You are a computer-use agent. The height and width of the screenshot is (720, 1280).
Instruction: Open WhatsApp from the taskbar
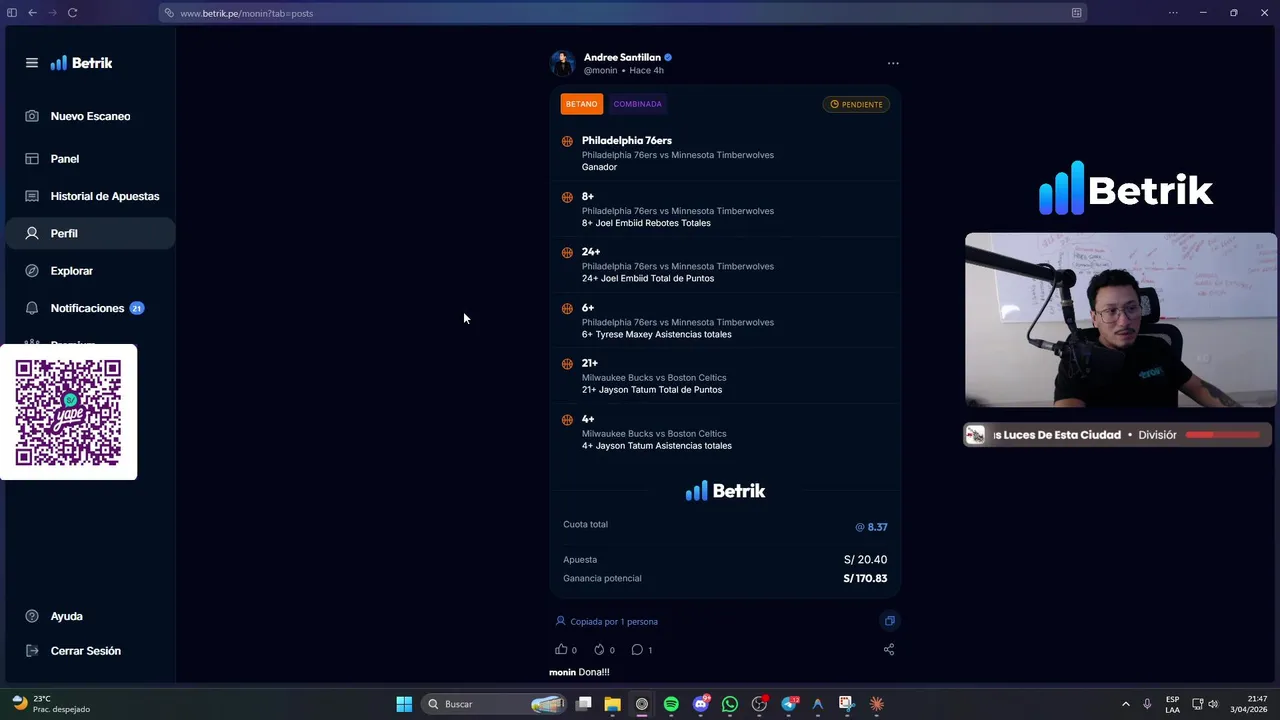(730, 704)
